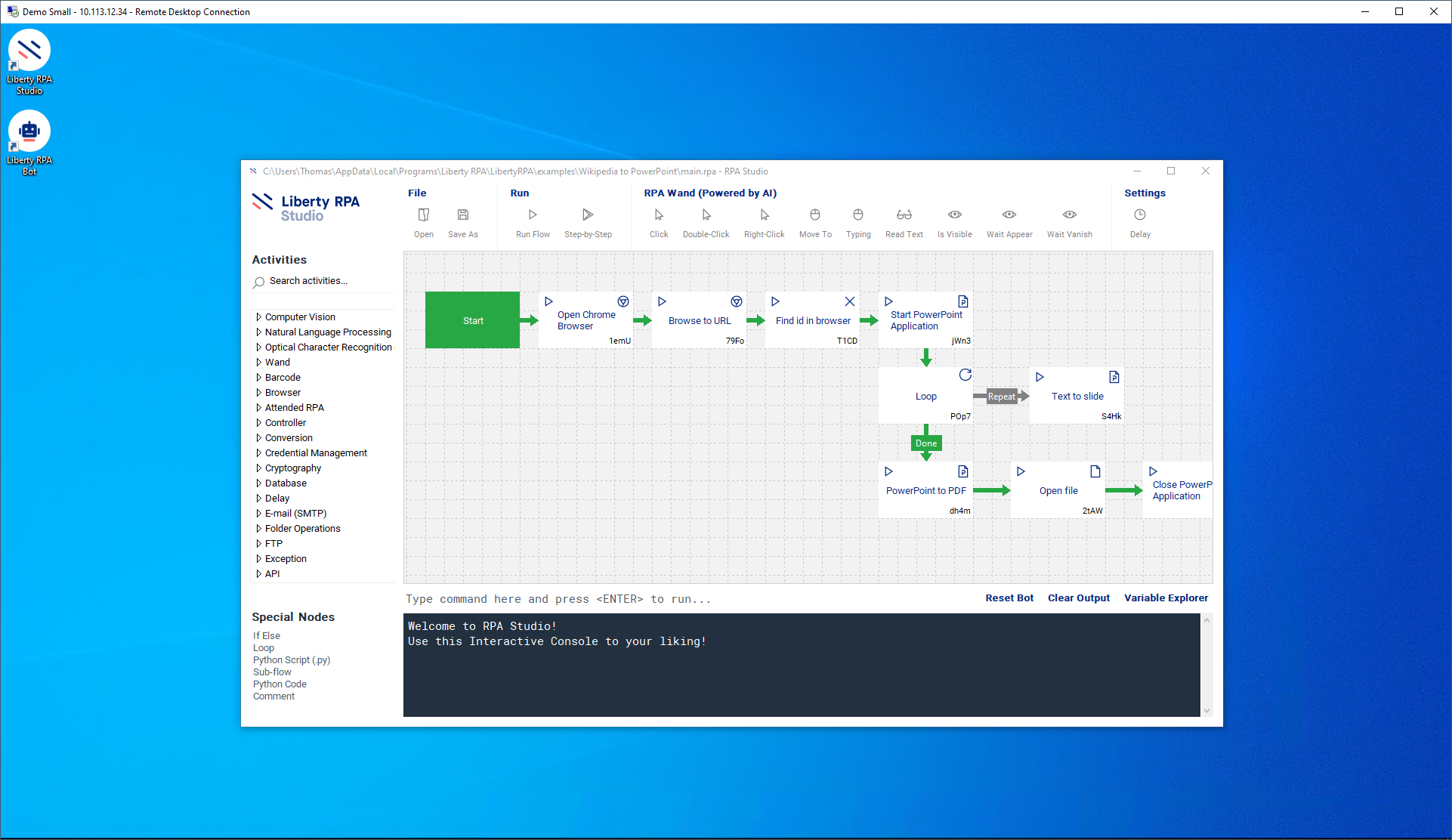The height and width of the screenshot is (840, 1452).
Task: Open a file with the Open icon
Action: [424, 215]
